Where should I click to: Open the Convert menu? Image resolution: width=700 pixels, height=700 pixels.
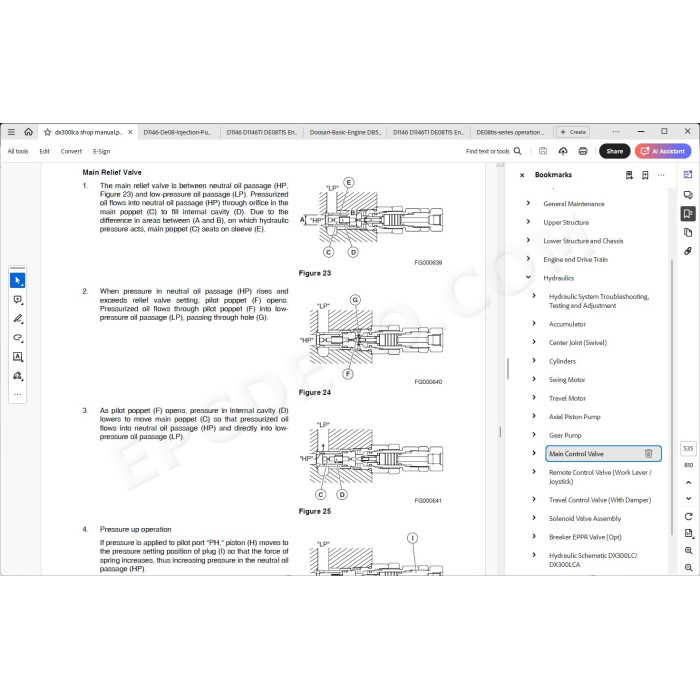71,151
